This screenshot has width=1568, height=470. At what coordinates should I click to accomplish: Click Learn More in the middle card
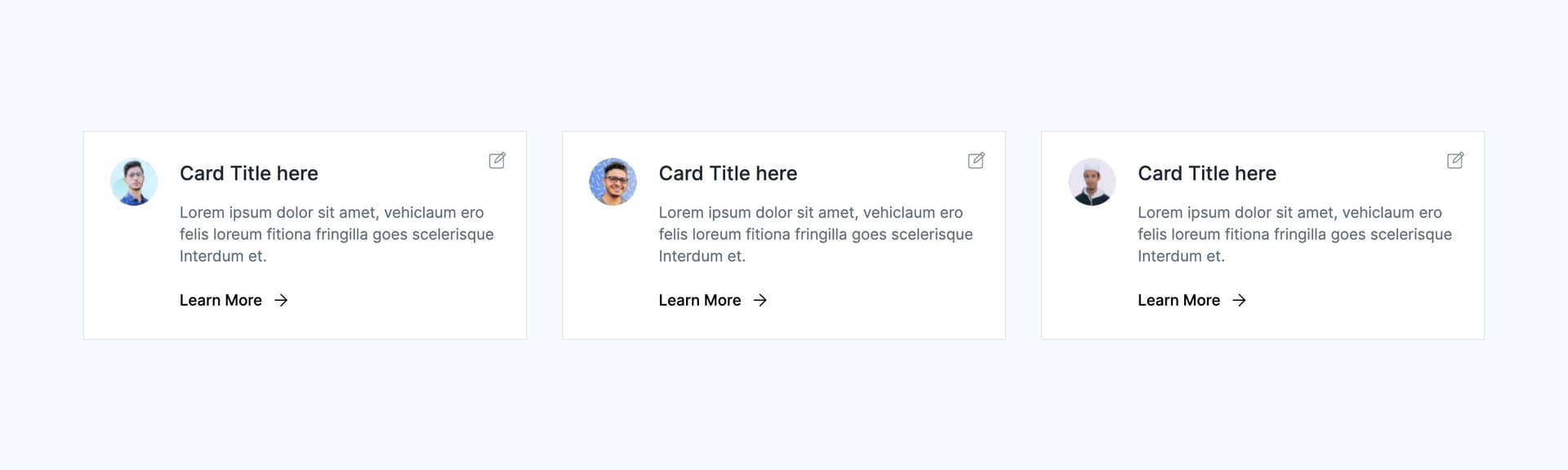click(700, 300)
